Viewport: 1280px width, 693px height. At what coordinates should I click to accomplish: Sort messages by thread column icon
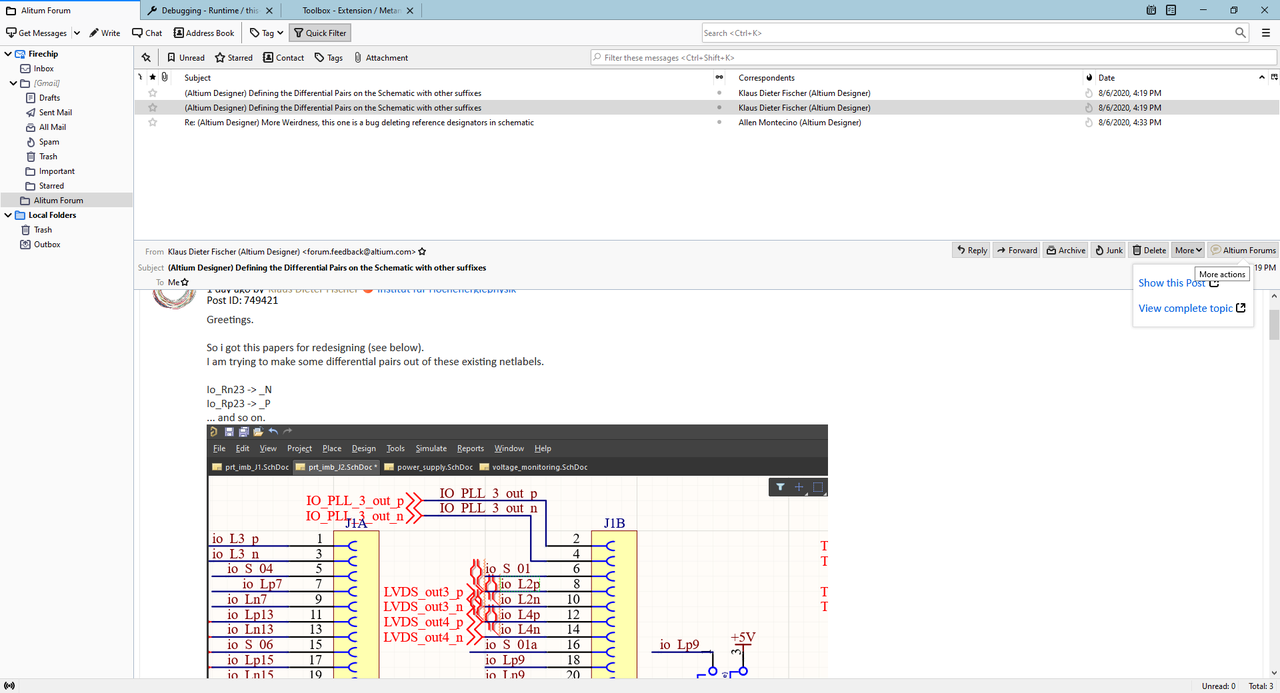[140, 77]
